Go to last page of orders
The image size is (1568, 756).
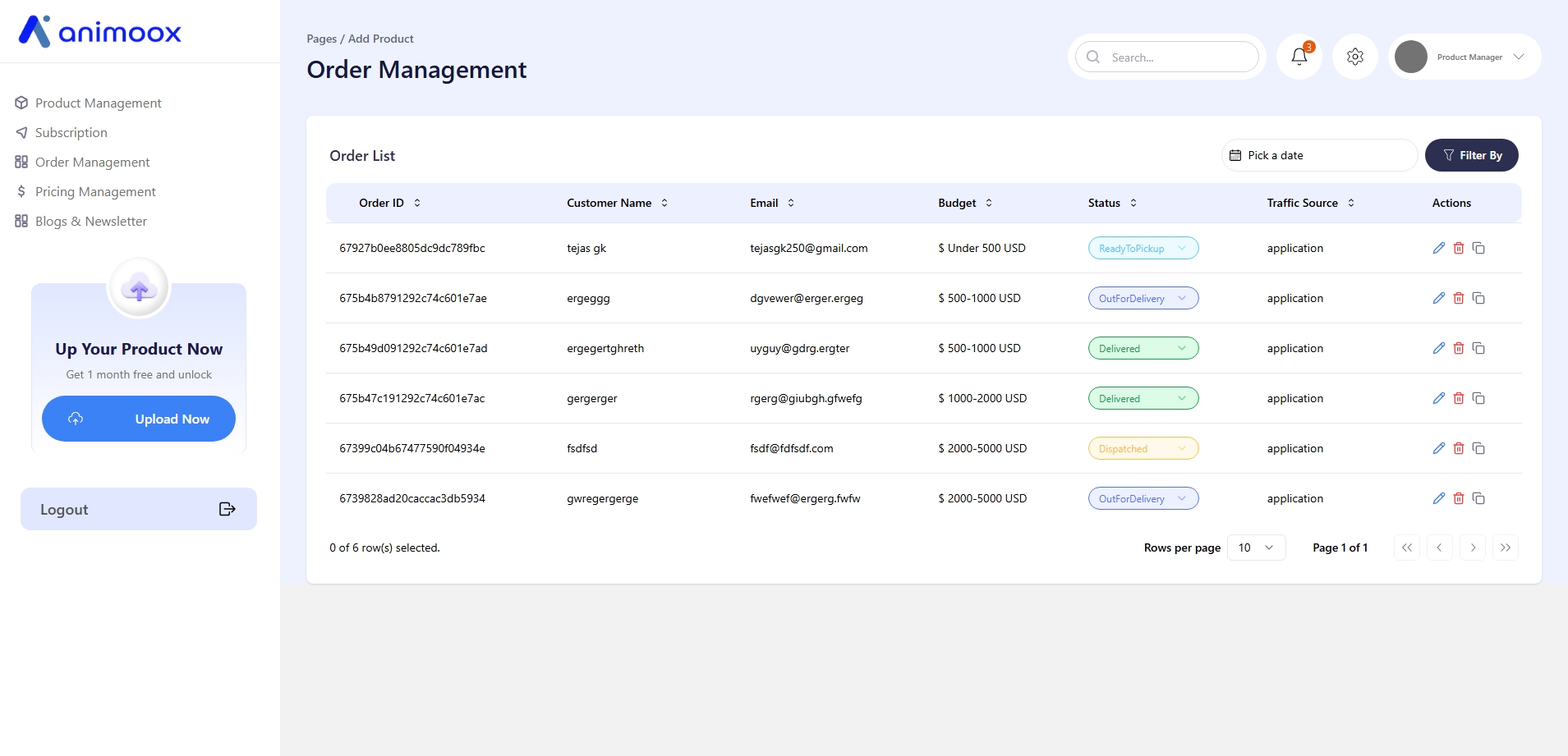(x=1506, y=548)
